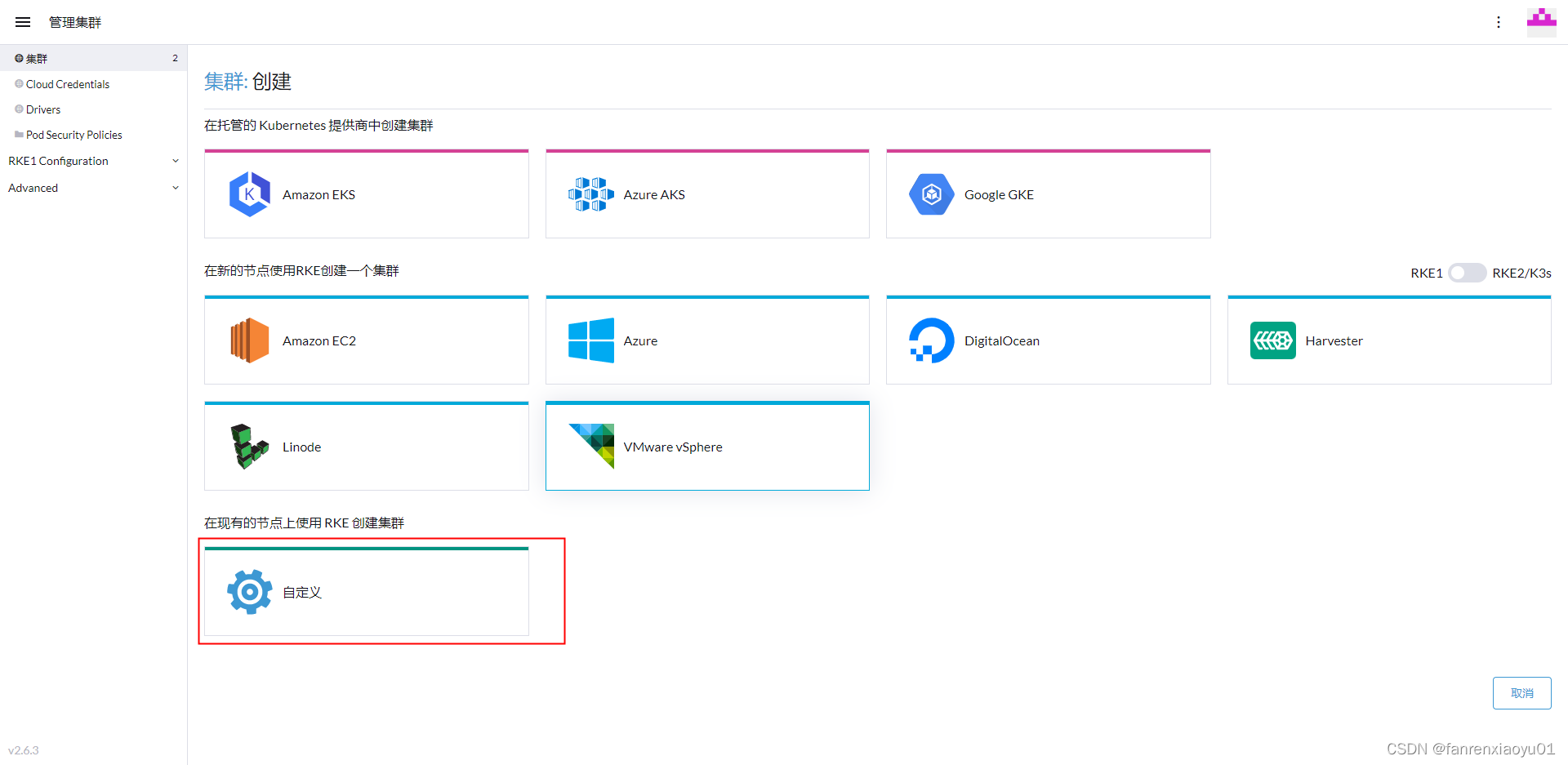Select the Amazon EC2 card

point(367,340)
